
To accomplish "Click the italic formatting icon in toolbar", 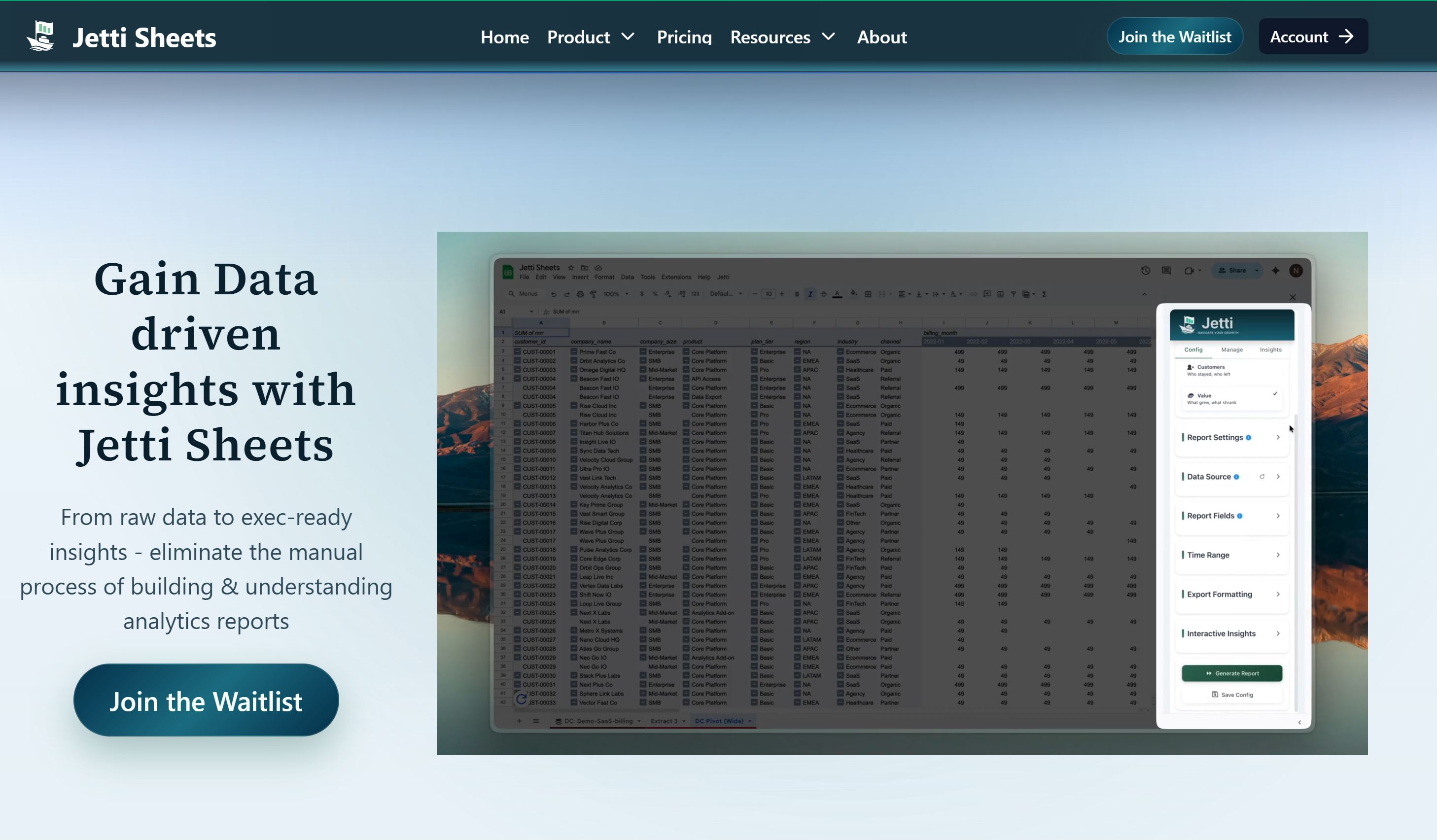I will 810,294.
